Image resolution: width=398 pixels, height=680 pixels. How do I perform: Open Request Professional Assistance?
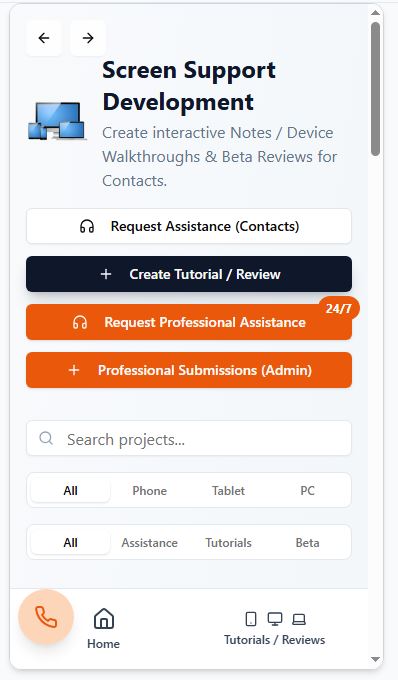pyautogui.click(x=189, y=322)
